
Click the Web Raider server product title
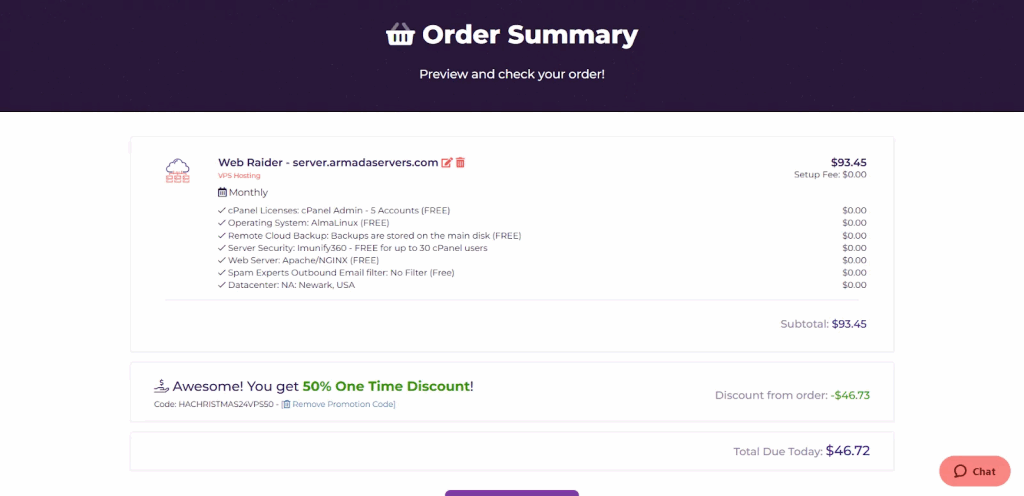pyautogui.click(x=328, y=162)
